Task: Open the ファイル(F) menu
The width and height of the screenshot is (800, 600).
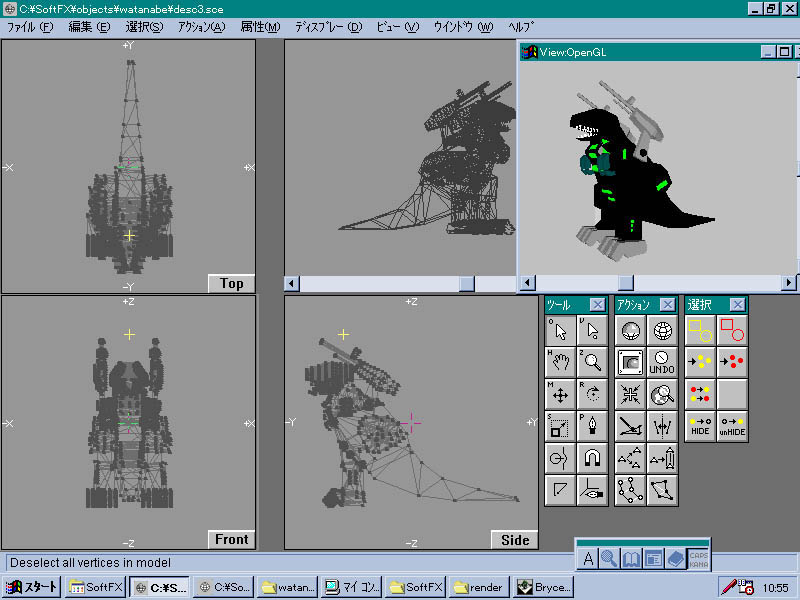Action: pyautogui.click(x=30, y=27)
